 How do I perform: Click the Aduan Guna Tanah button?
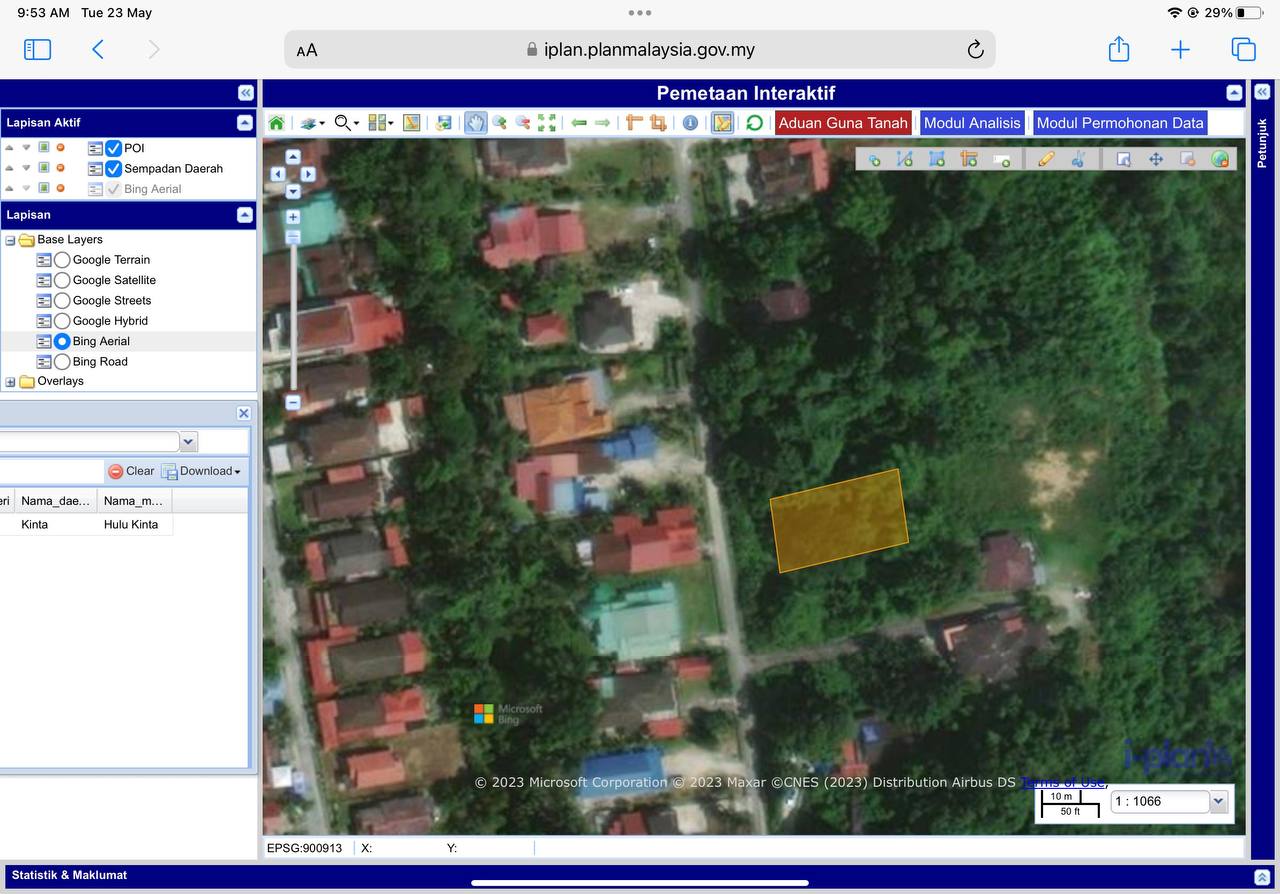(842, 123)
